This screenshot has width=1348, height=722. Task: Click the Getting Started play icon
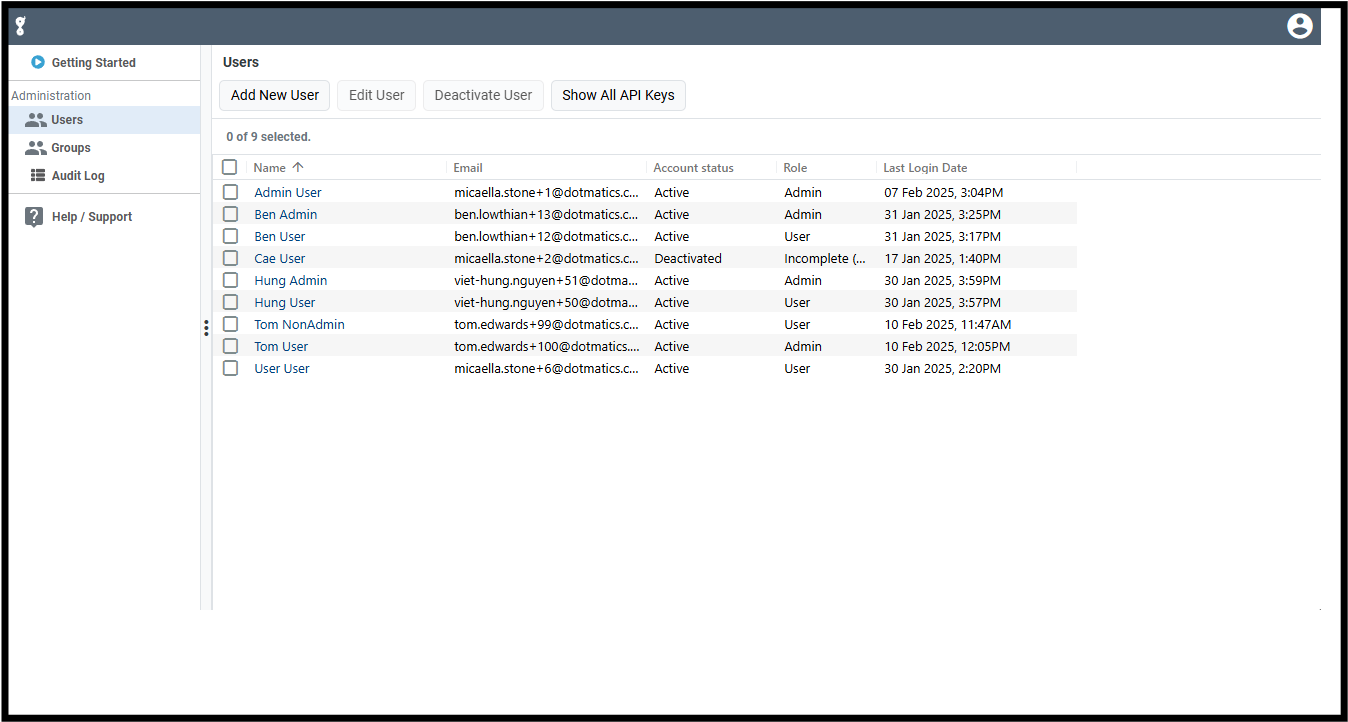point(38,62)
